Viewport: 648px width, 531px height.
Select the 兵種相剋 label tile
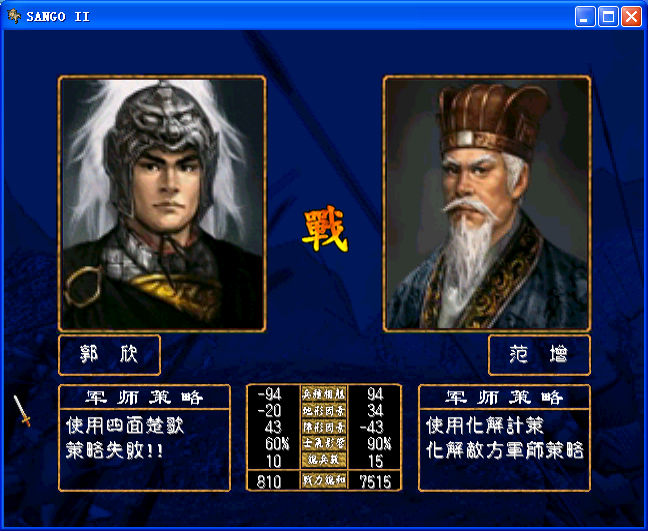pyautogui.click(x=324, y=394)
